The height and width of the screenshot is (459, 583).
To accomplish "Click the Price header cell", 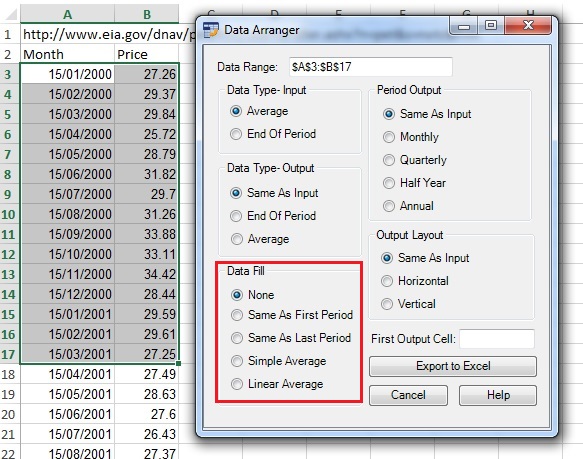I will click(x=147, y=54).
